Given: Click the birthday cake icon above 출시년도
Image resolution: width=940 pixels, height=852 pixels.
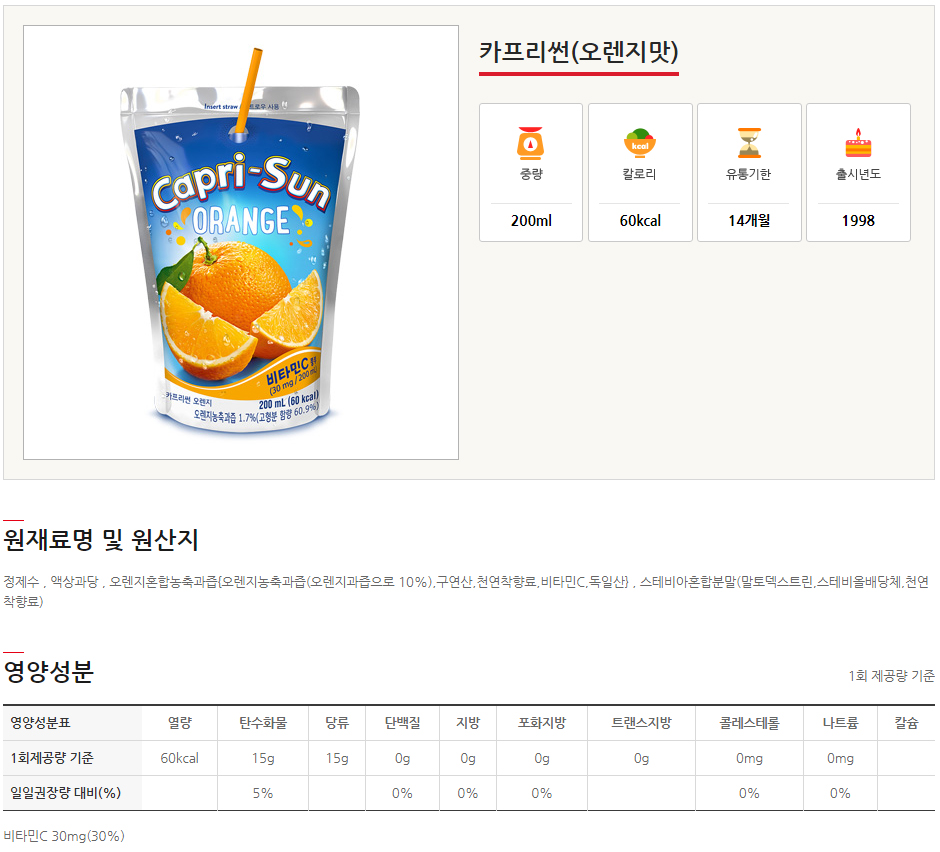Looking at the screenshot, I should pos(858,143).
